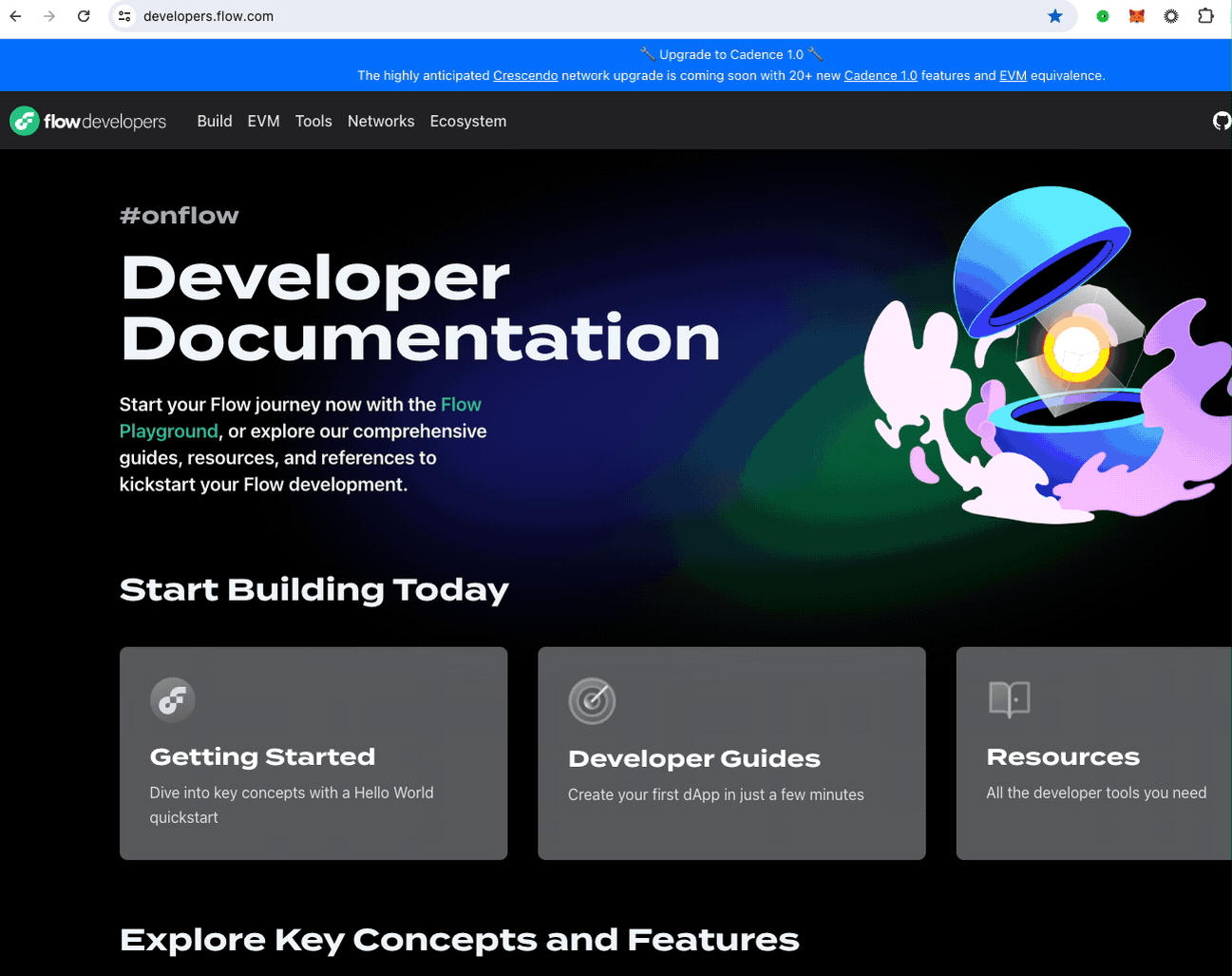Select the EVM nav item
The height and width of the screenshot is (976, 1232).
pyautogui.click(x=263, y=121)
